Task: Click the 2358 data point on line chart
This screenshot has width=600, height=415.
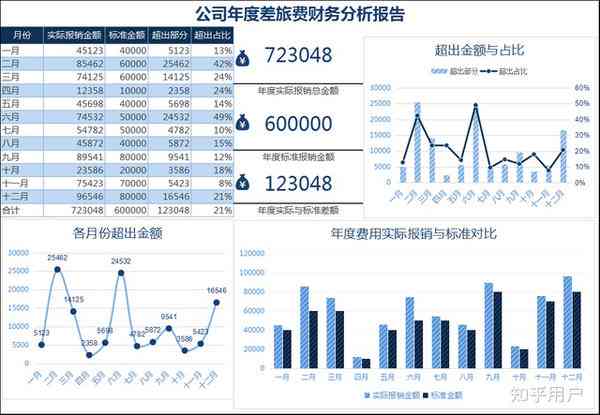Action: tap(89, 355)
